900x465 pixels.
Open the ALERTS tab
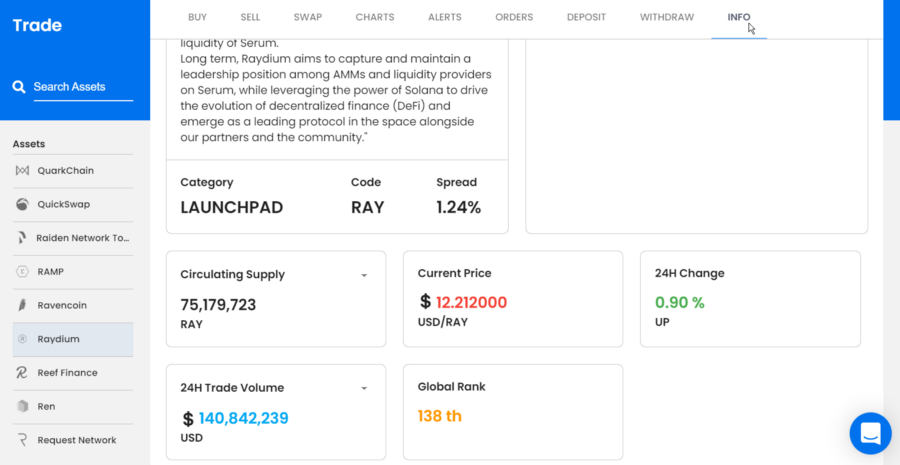tap(445, 17)
